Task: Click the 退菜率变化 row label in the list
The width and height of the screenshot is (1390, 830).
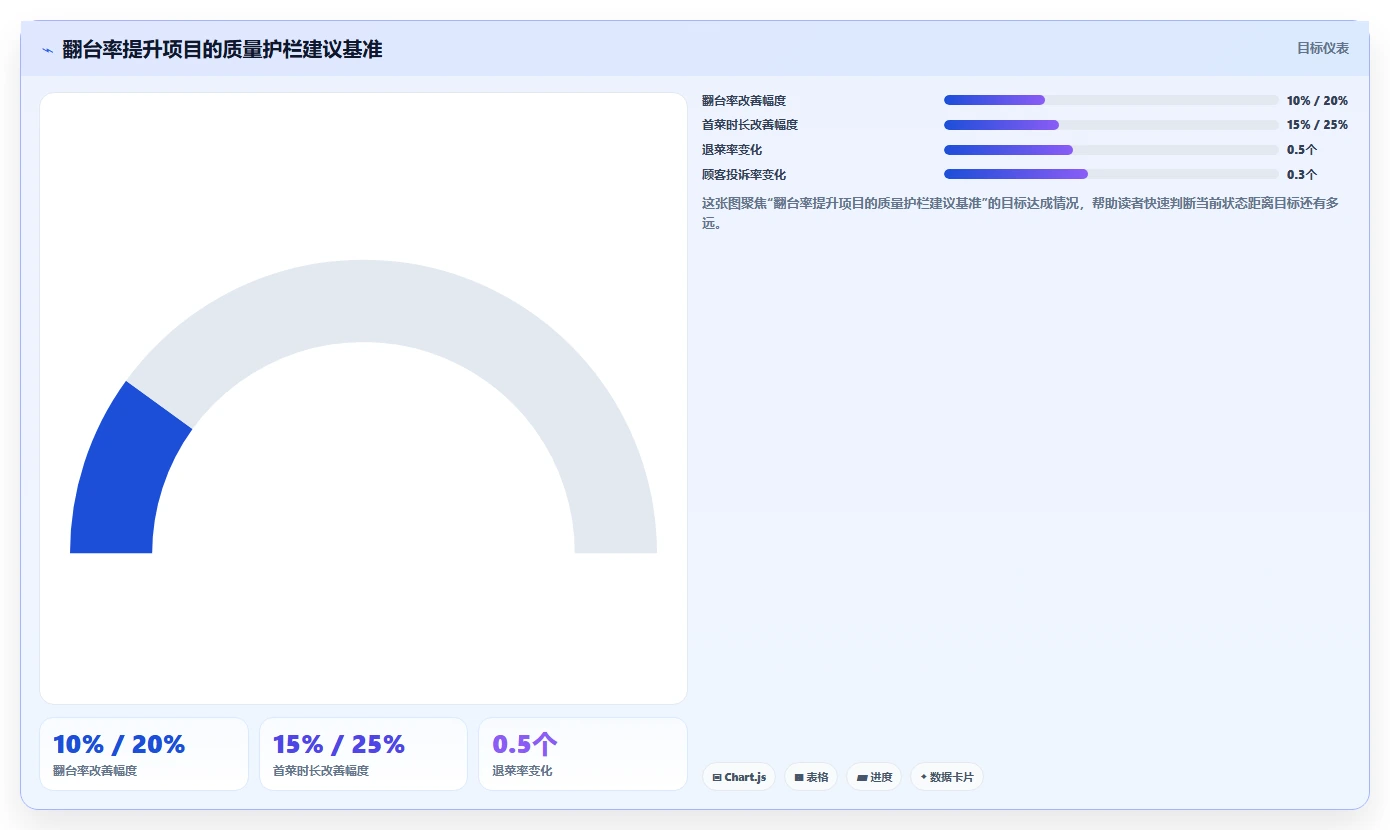Action: pyautogui.click(x=732, y=150)
